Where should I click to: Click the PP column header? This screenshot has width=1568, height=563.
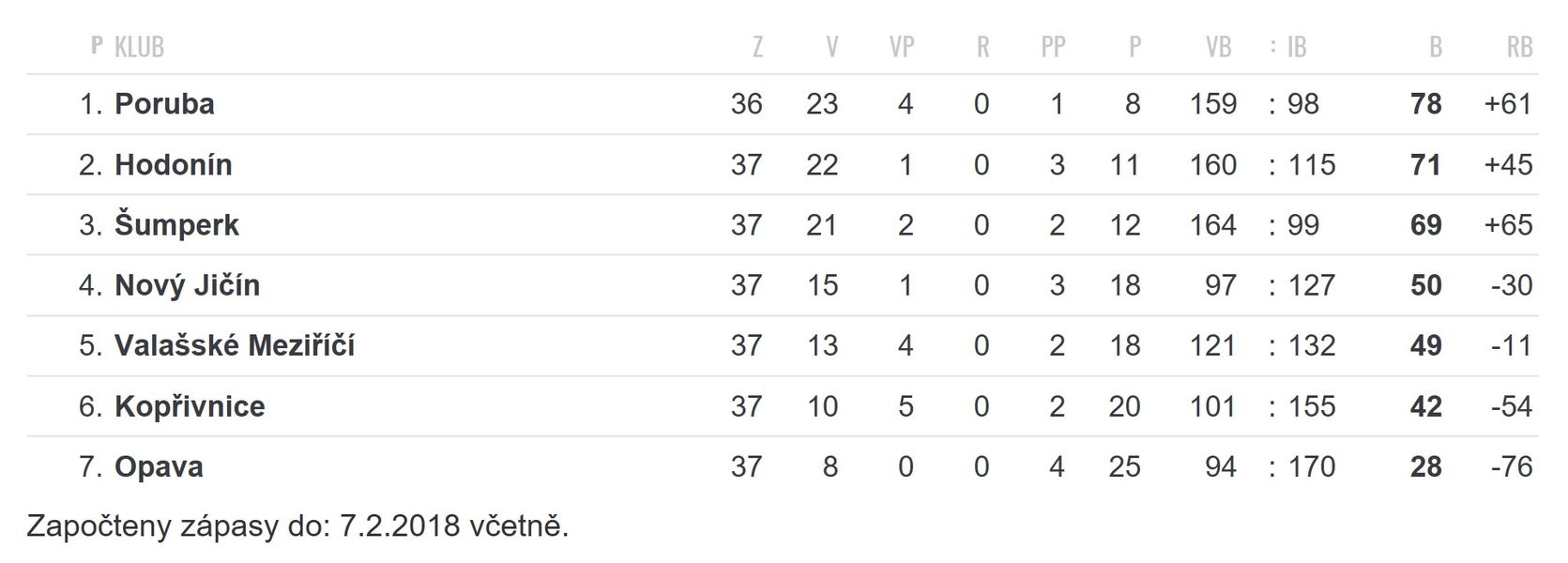click(x=1054, y=47)
